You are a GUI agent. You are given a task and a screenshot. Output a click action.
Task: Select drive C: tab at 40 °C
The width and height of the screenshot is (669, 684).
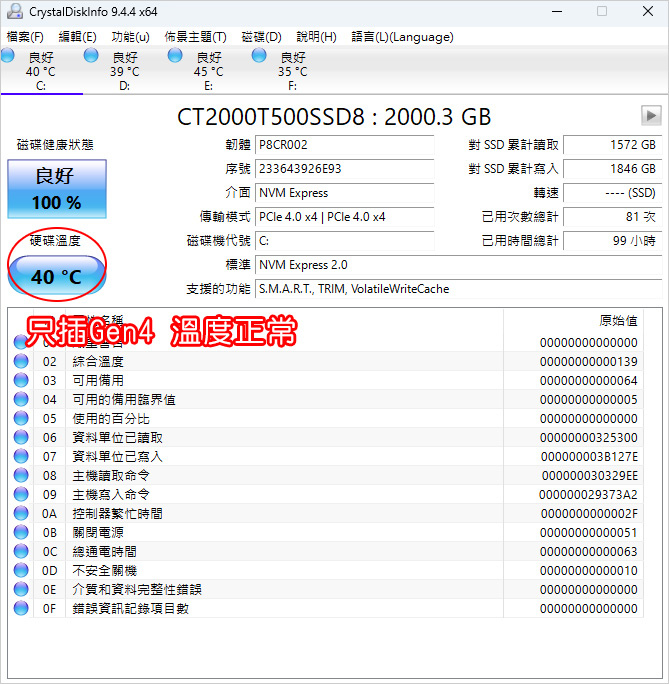(x=41, y=71)
